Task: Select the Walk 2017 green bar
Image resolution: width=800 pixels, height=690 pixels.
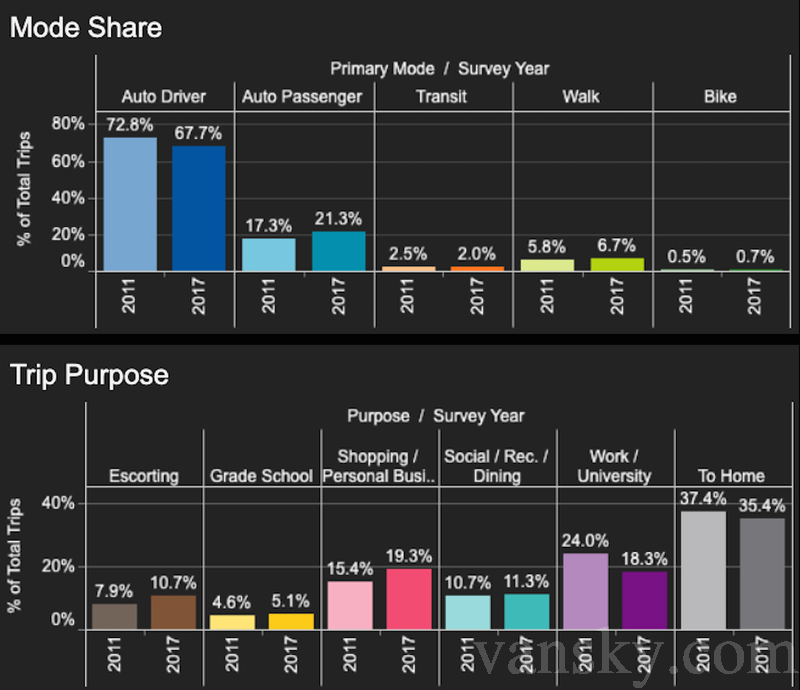Action: coord(616,265)
